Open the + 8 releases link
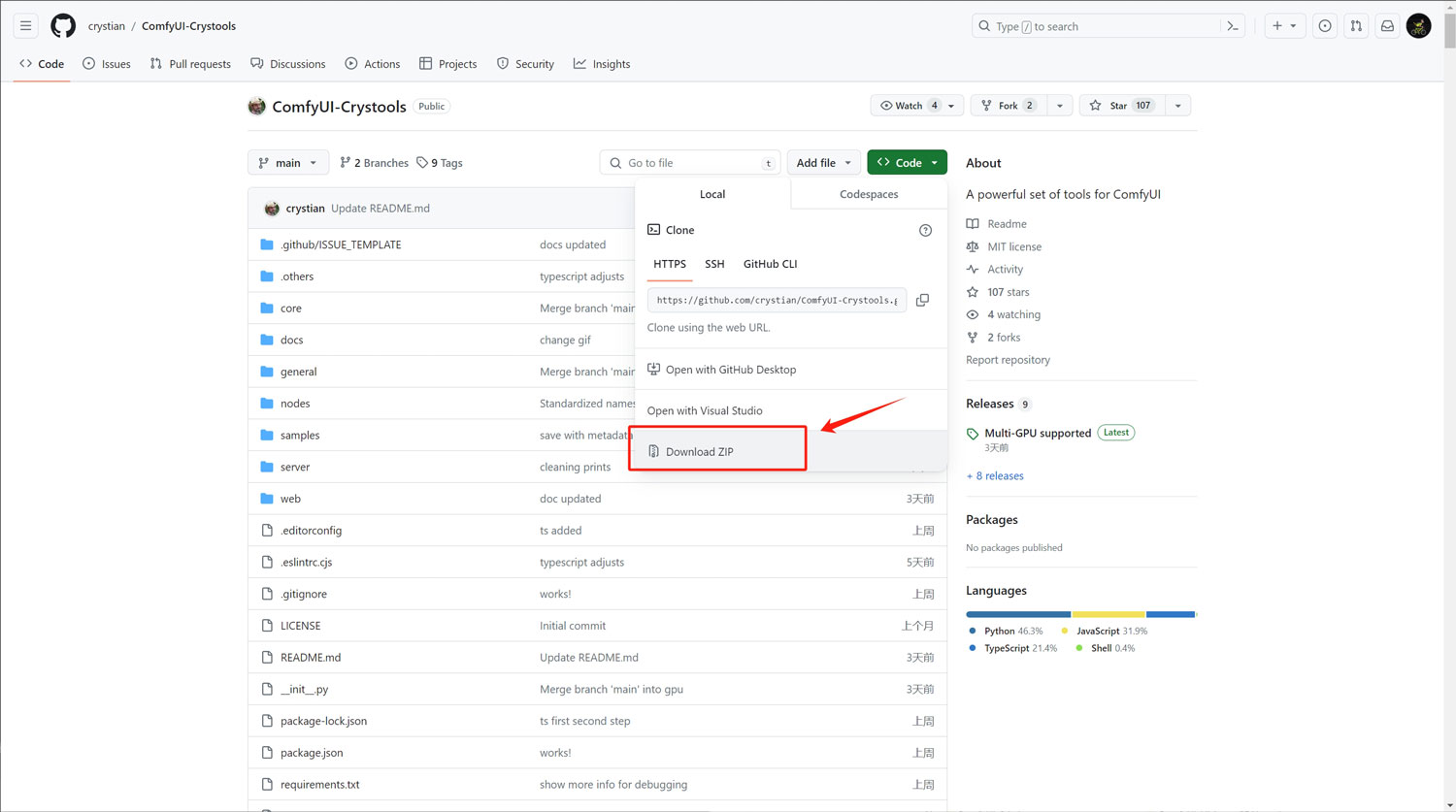This screenshot has height=812, width=1456. 995,476
